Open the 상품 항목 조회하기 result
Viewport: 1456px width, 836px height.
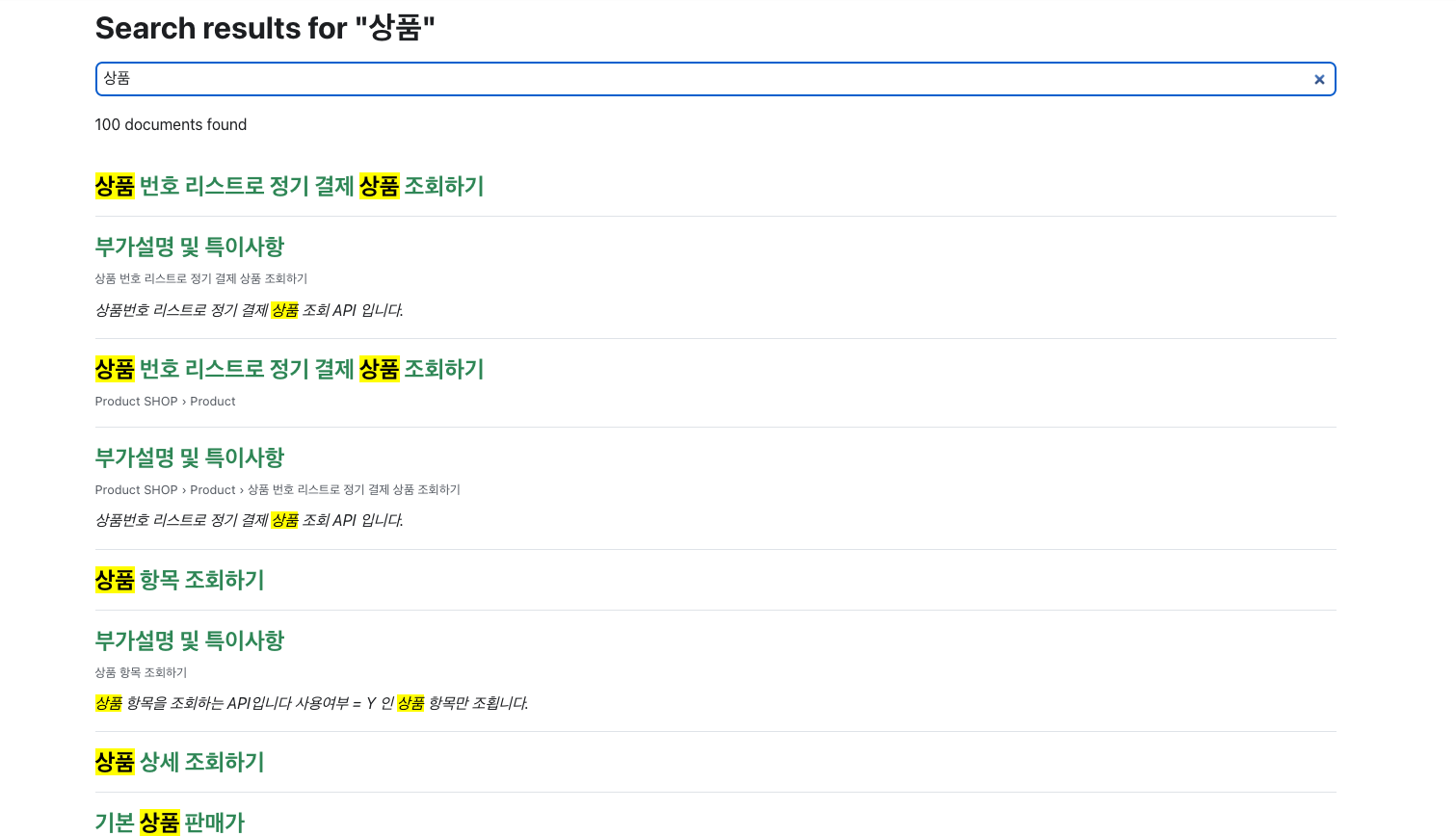click(179, 580)
